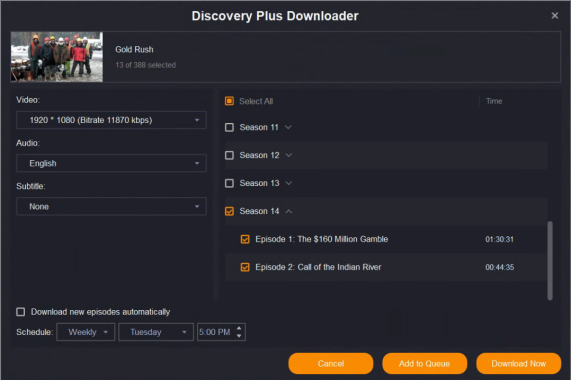Collapse Season 14 with its chevron

(289, 211)
